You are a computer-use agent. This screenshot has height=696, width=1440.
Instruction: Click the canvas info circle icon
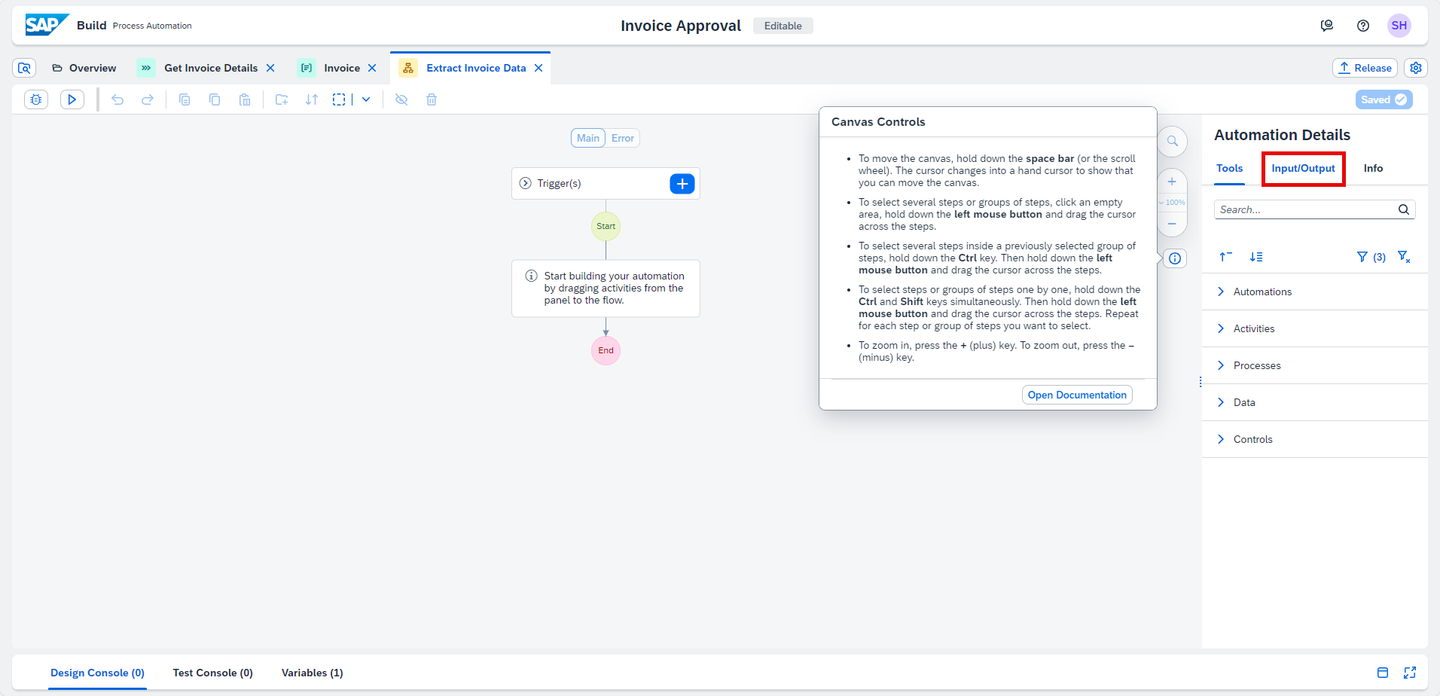[x=1175, y=258]
